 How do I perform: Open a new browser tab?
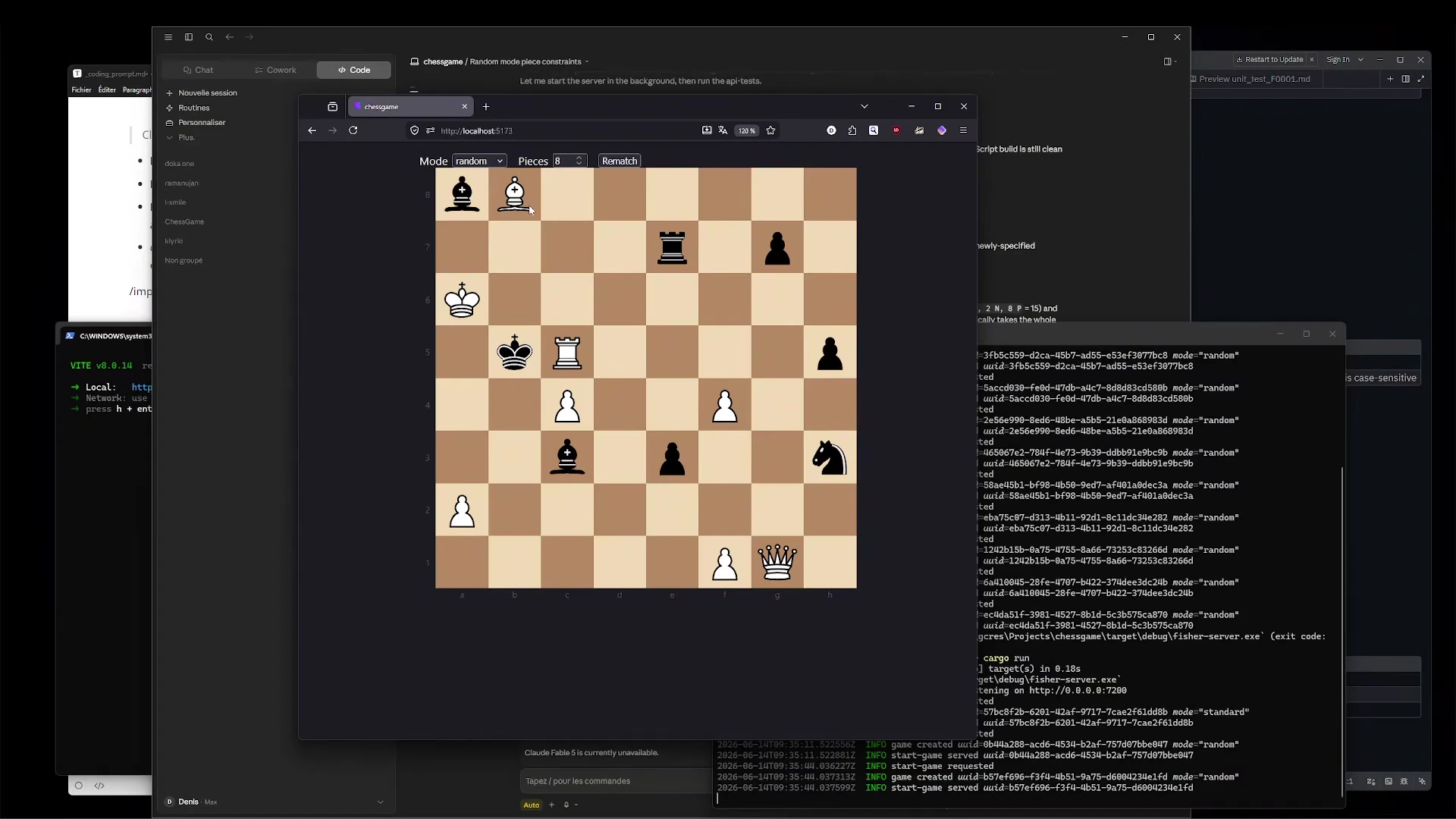486,107
